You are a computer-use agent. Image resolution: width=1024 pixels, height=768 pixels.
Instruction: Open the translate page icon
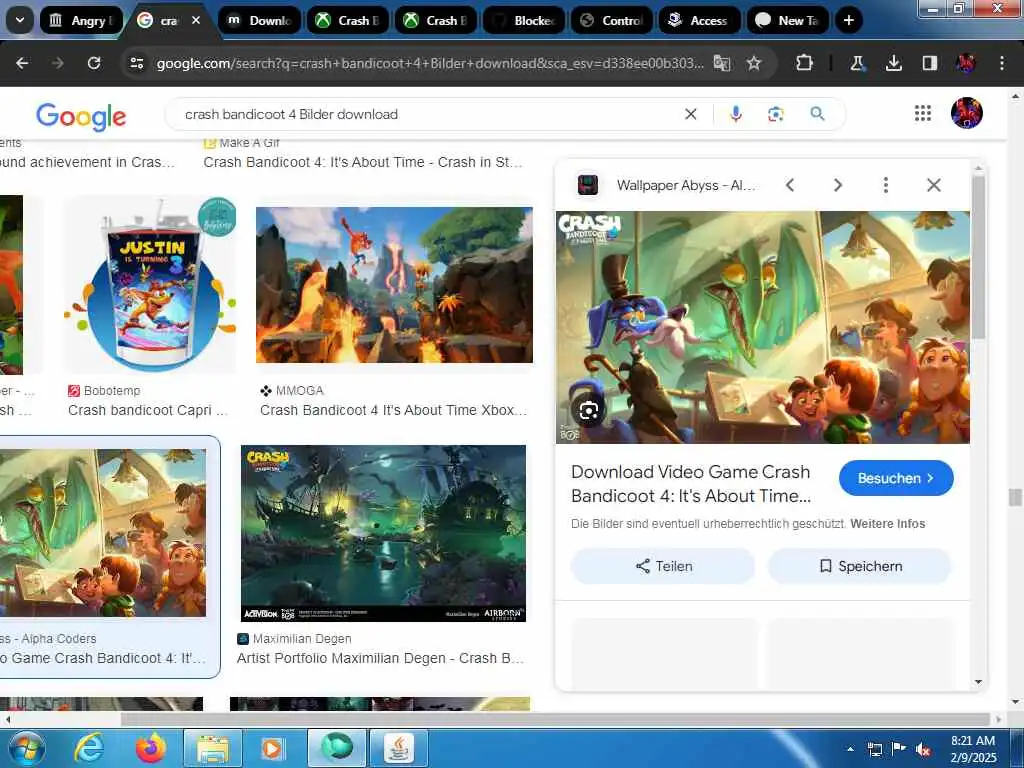[722, 63]
